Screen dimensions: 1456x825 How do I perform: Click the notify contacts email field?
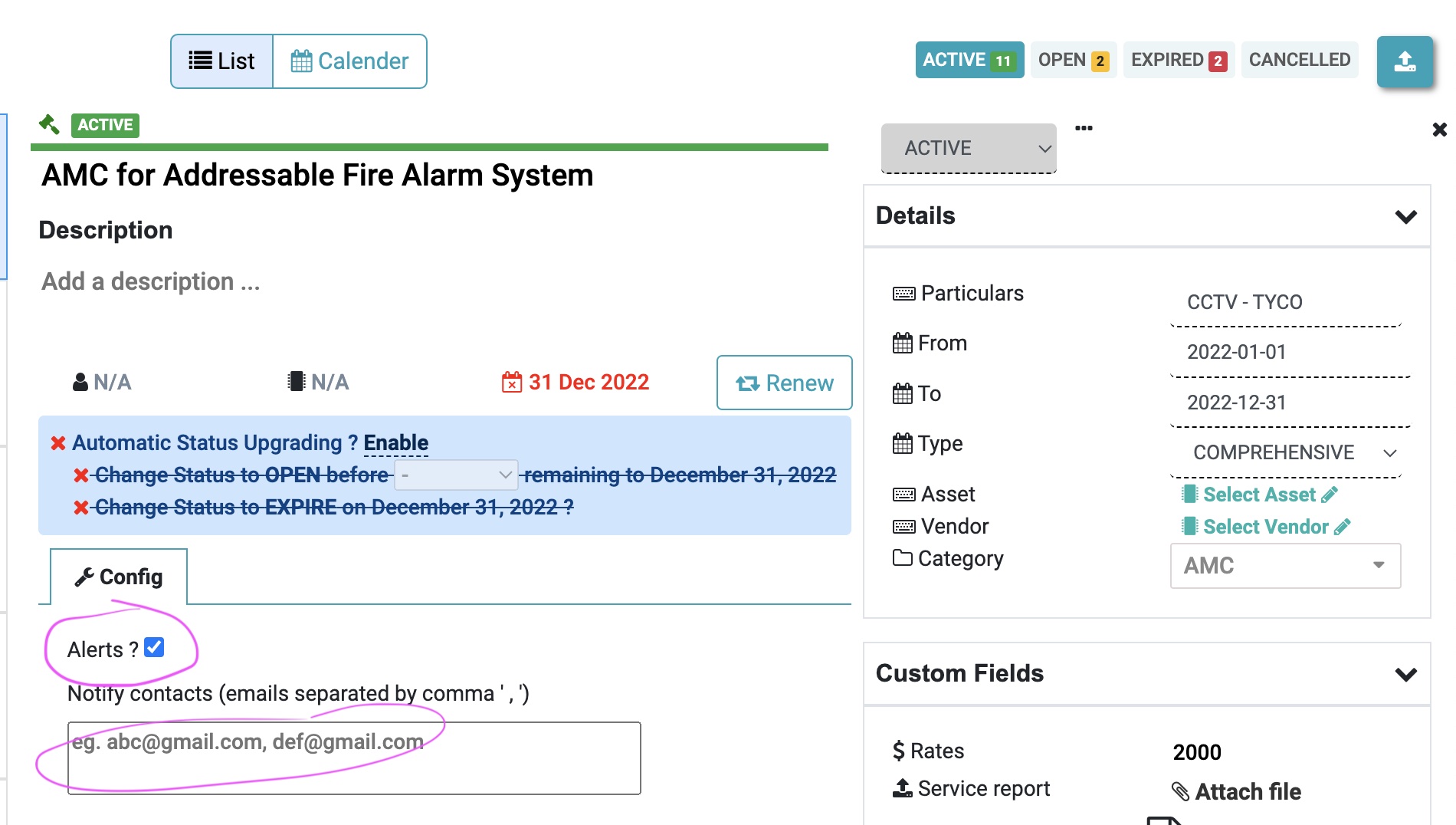pyautogui.click(x=354, y=758)
